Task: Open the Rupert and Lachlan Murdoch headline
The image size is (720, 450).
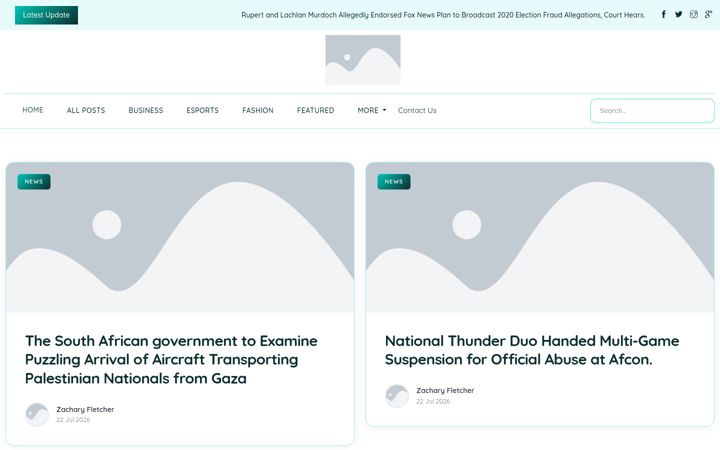Action: (443, 15)
